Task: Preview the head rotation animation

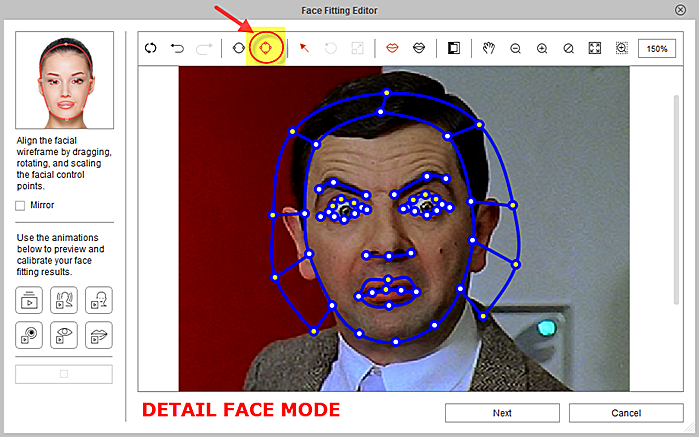Action: click(64, 300)
